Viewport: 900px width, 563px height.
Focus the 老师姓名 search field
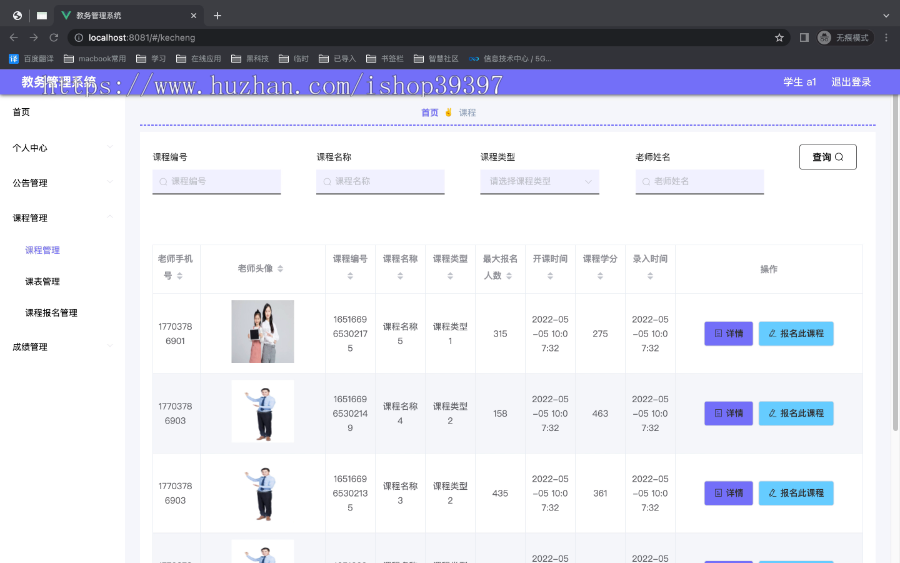point(700,181)
